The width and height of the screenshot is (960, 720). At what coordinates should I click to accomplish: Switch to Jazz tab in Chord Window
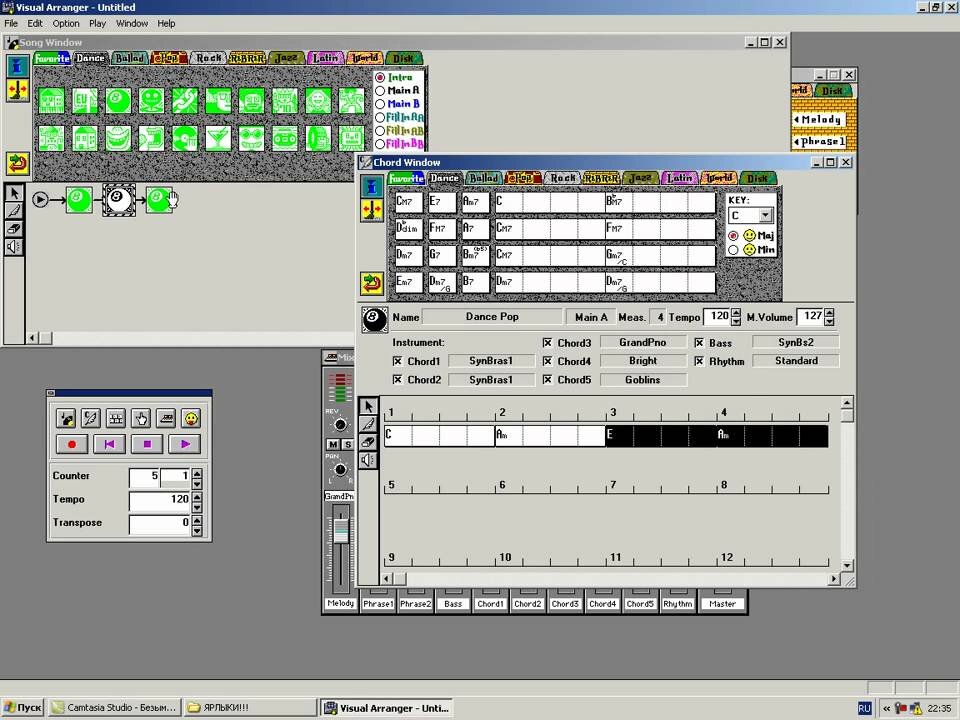click(x=640, y=178)
